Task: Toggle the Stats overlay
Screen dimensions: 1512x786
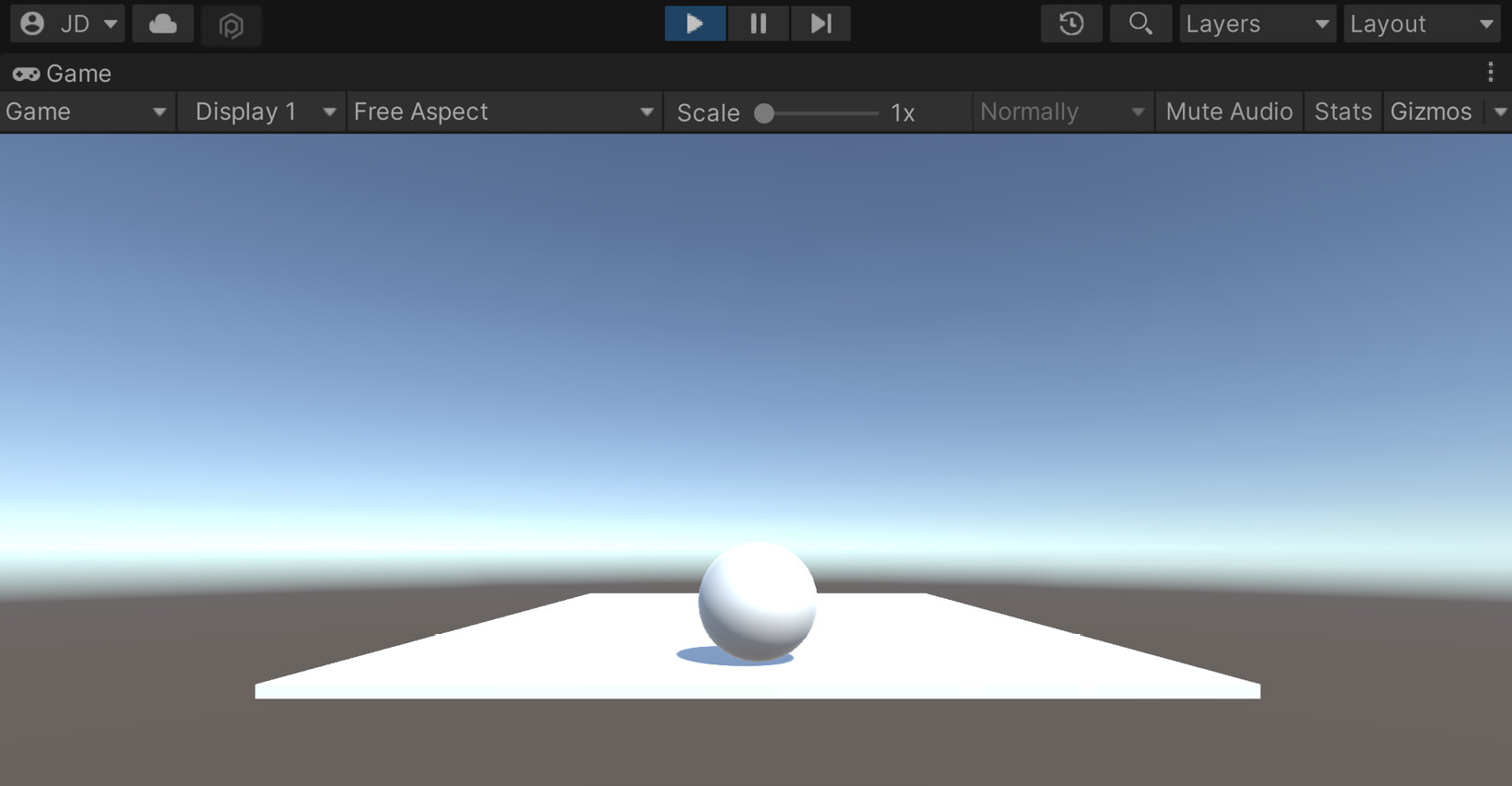Action: tap(1343, 112)
